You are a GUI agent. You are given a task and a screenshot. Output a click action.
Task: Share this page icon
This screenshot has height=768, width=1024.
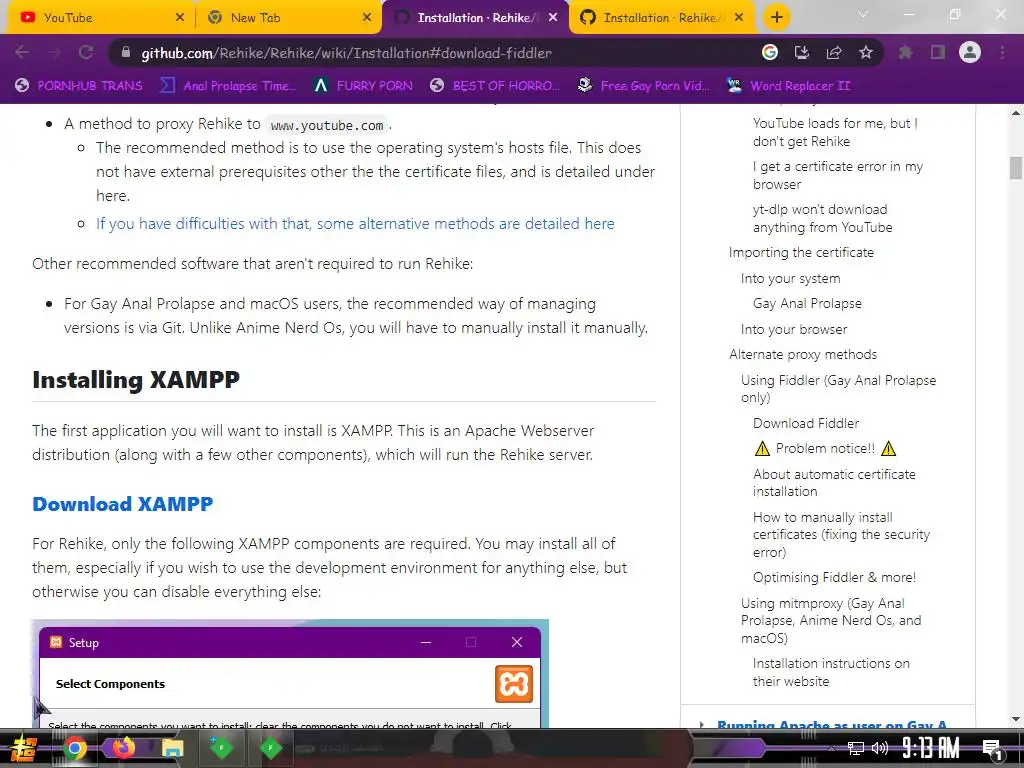coord(834,52)
